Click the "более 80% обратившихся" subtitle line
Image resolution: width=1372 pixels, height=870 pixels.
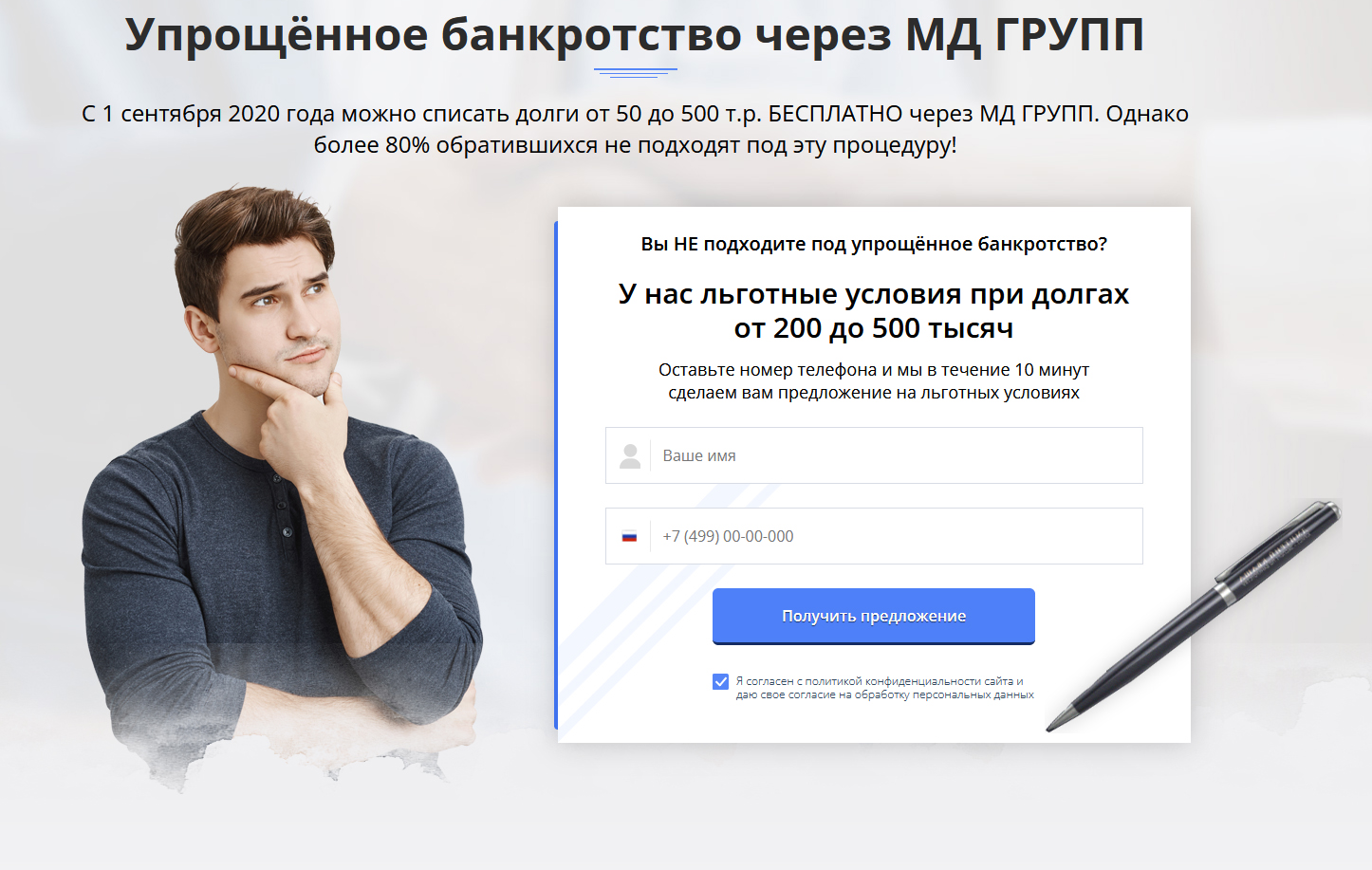tap(635, 145)
